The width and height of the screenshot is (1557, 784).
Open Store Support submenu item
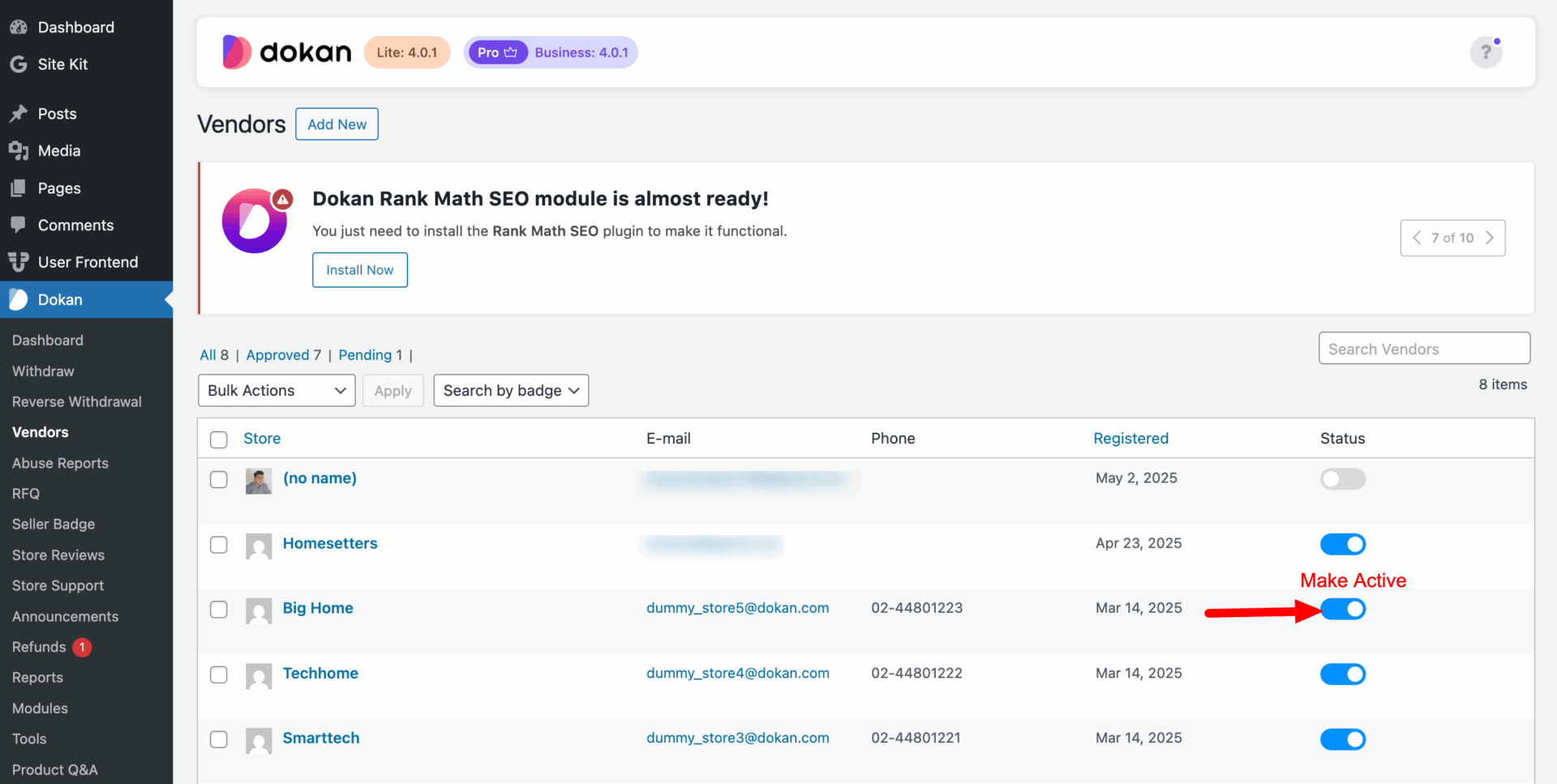click(x=58, y=585)
